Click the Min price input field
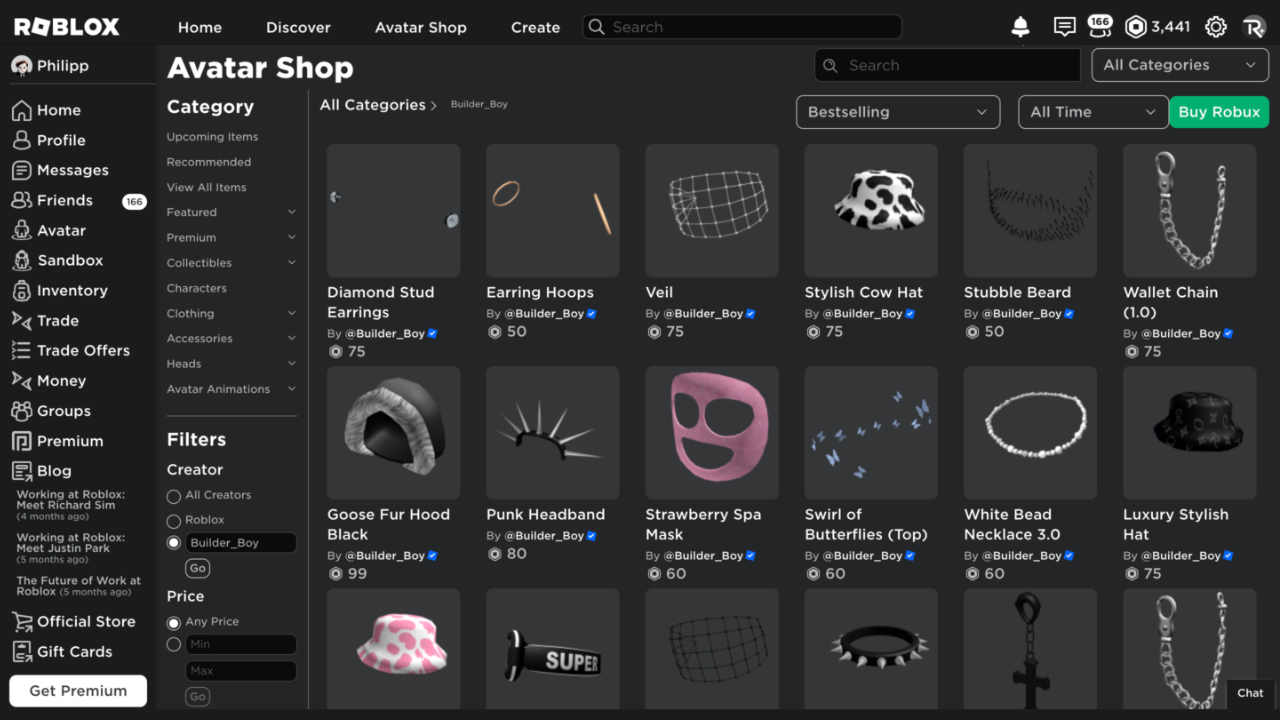Screen dimensions: 1280x720 pos(241,645)
